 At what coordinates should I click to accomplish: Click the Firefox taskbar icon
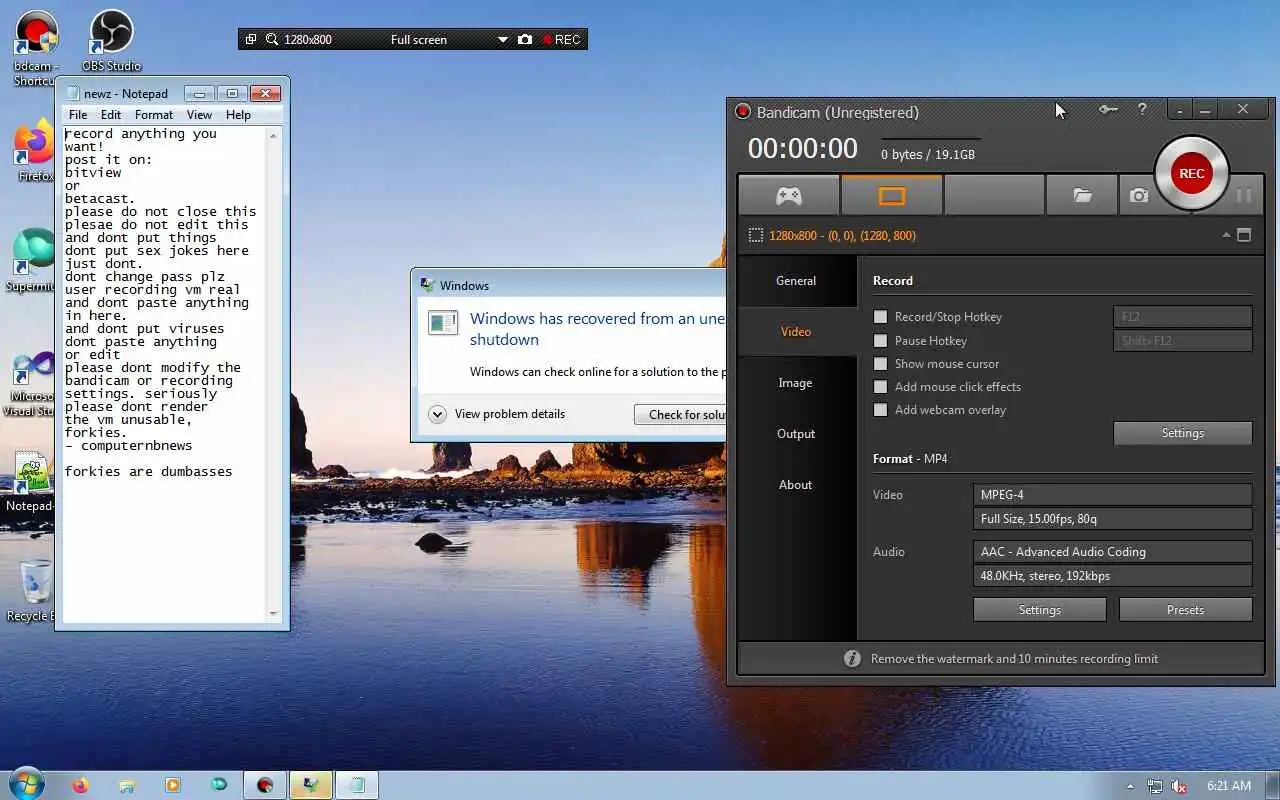tap(80, 786)
